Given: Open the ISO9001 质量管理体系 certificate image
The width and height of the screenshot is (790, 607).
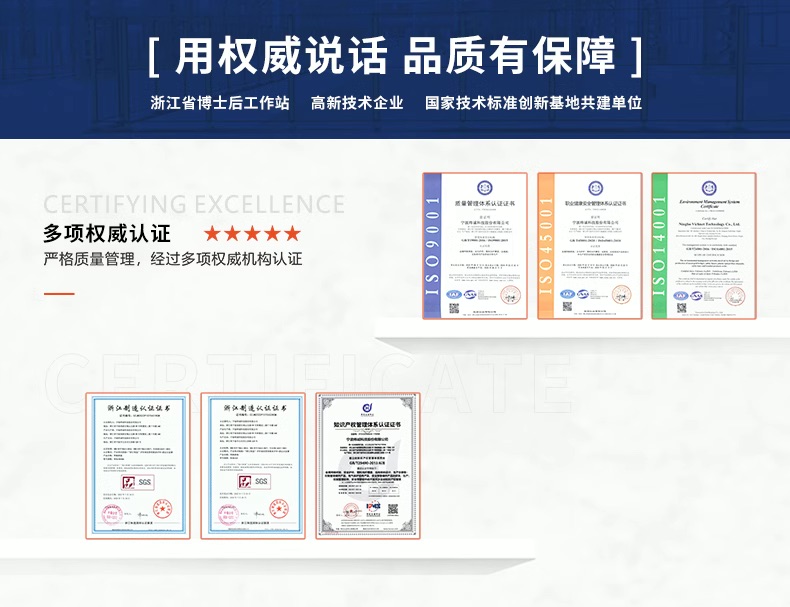Looking at the screenshot, I should [x=474, y=246].
